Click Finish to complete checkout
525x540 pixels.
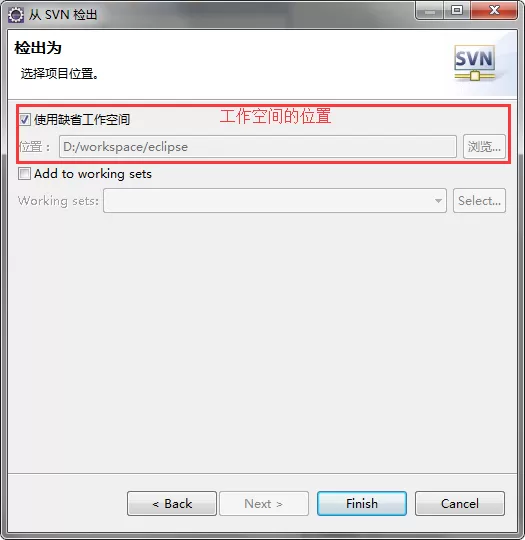362,503
